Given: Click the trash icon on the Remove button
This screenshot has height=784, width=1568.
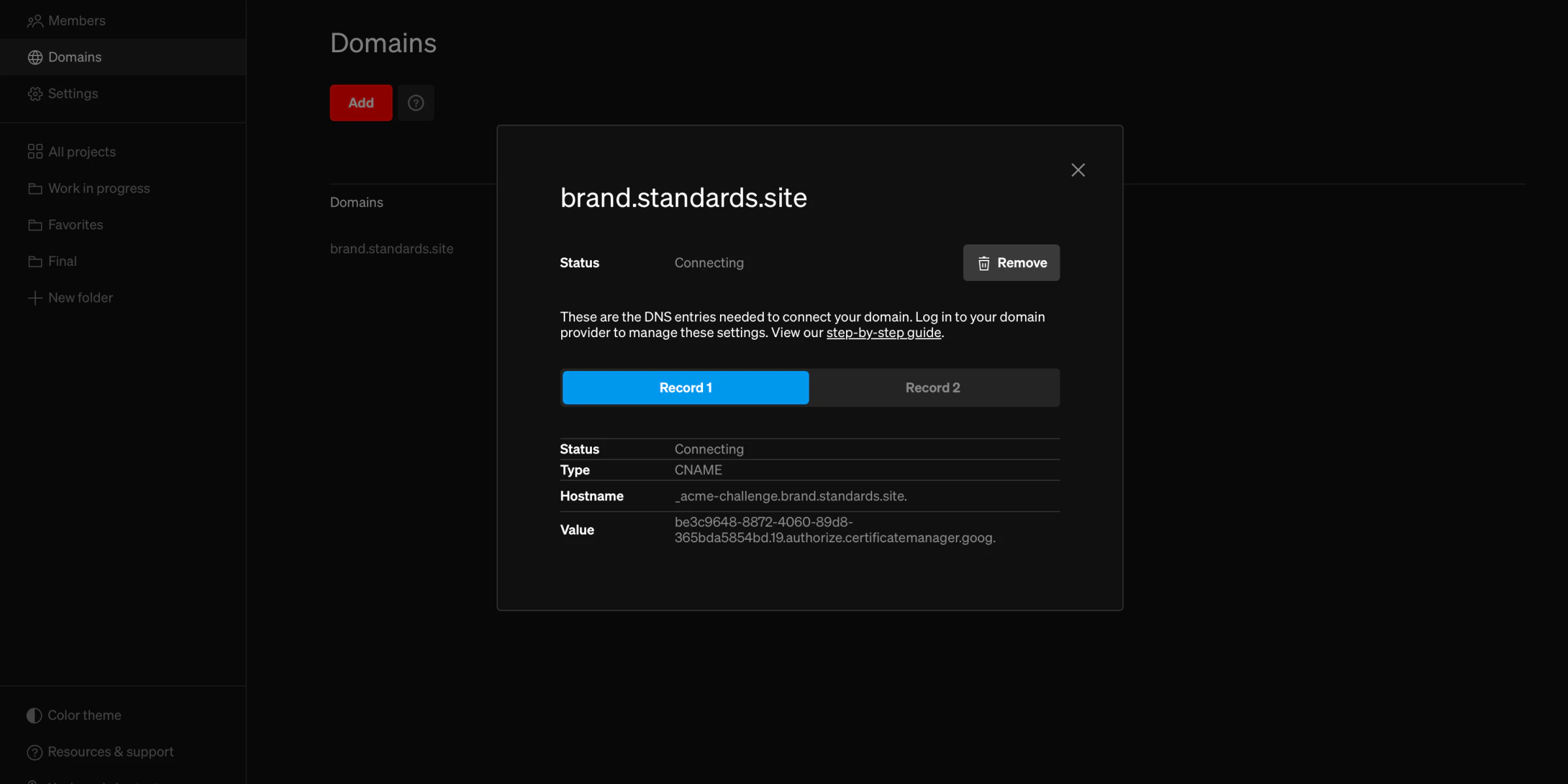Looking at the screenshot, I should tap(984, 263).
